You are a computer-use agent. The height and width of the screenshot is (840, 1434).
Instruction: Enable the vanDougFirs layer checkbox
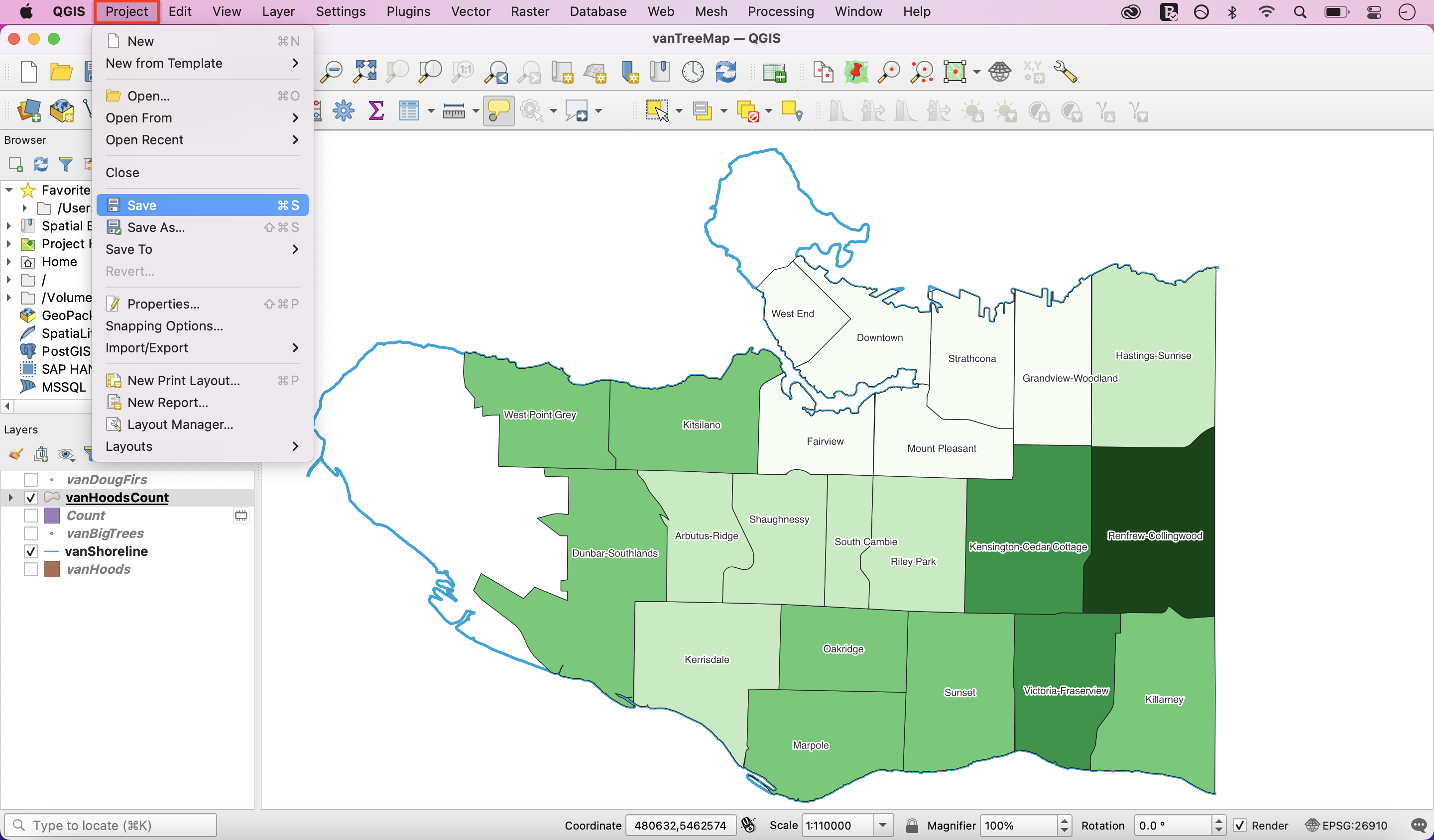click(x=31, y=479)
